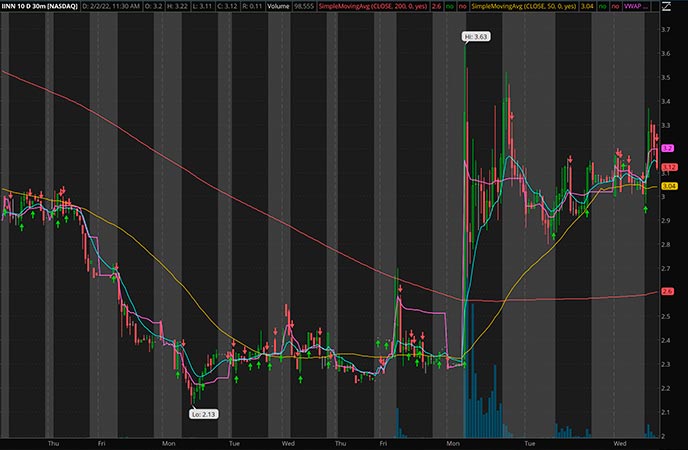Click the first Thu label on time axis

coord(53,441)
